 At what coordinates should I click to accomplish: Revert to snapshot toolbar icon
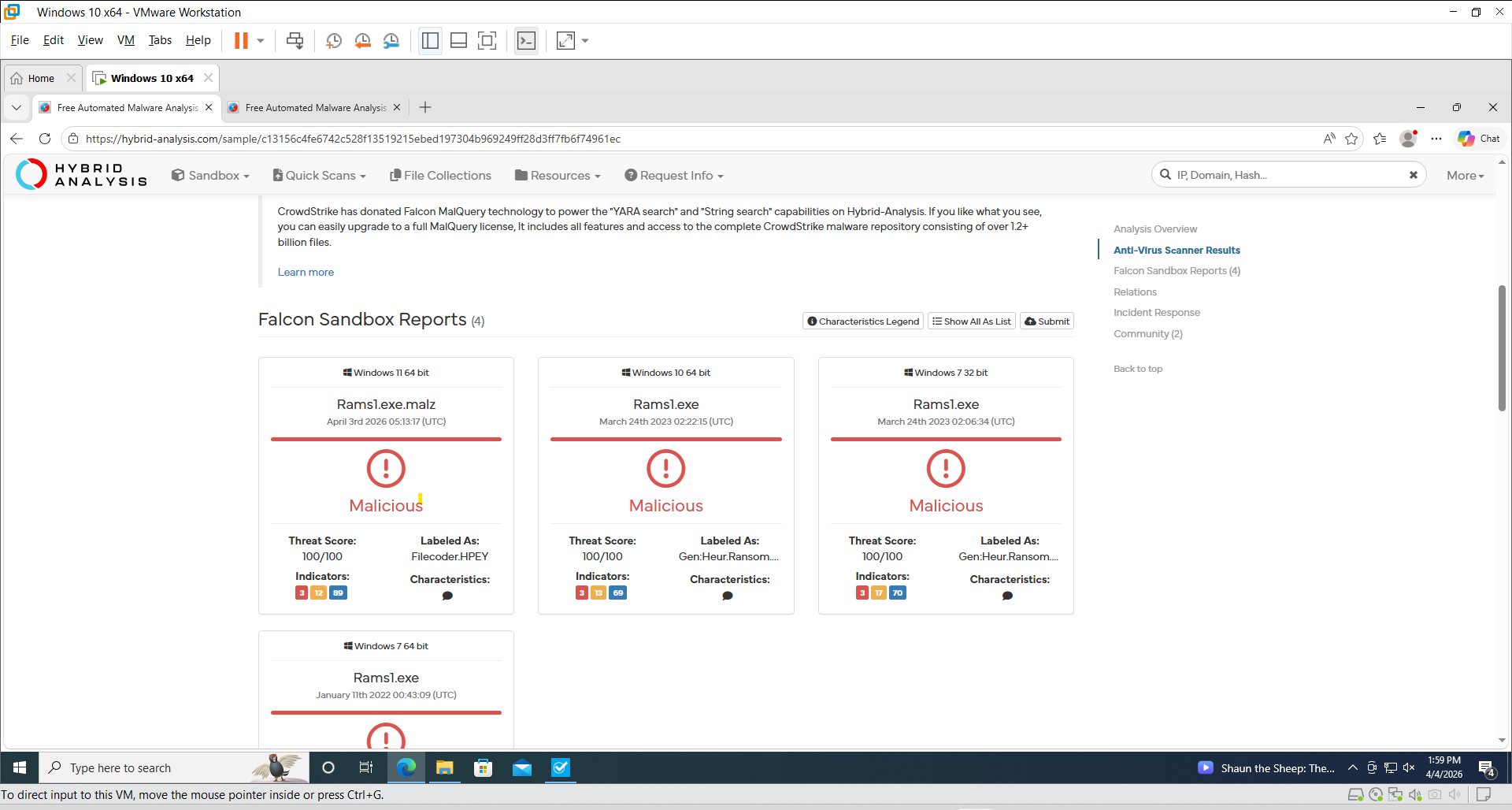(362, 40)
